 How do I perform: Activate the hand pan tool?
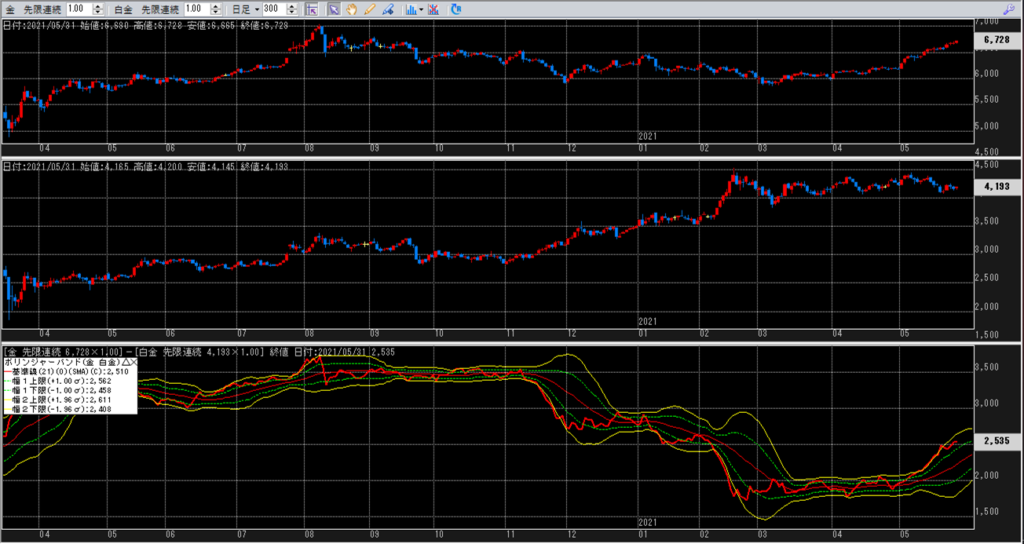point(352,8)
